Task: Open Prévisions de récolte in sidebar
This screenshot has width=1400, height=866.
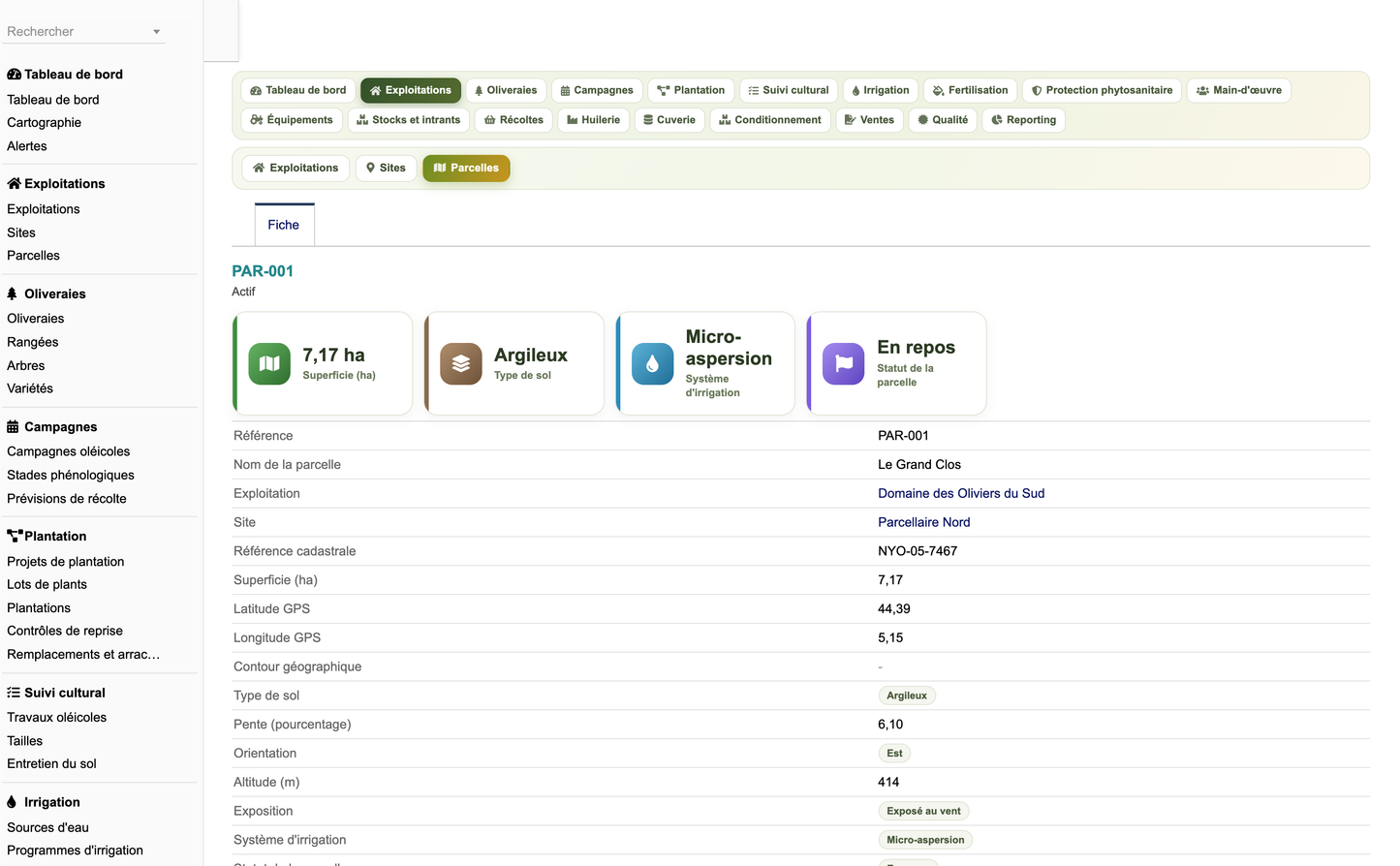Action: (x=67, y=499)
